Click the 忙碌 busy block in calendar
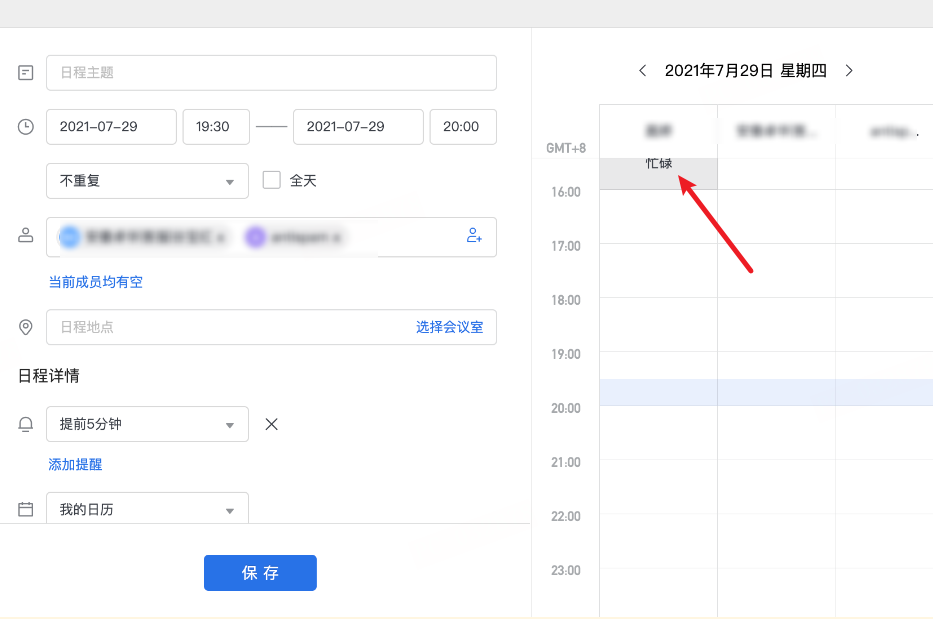This screenshot has height=633, width=933. point(658,173)
